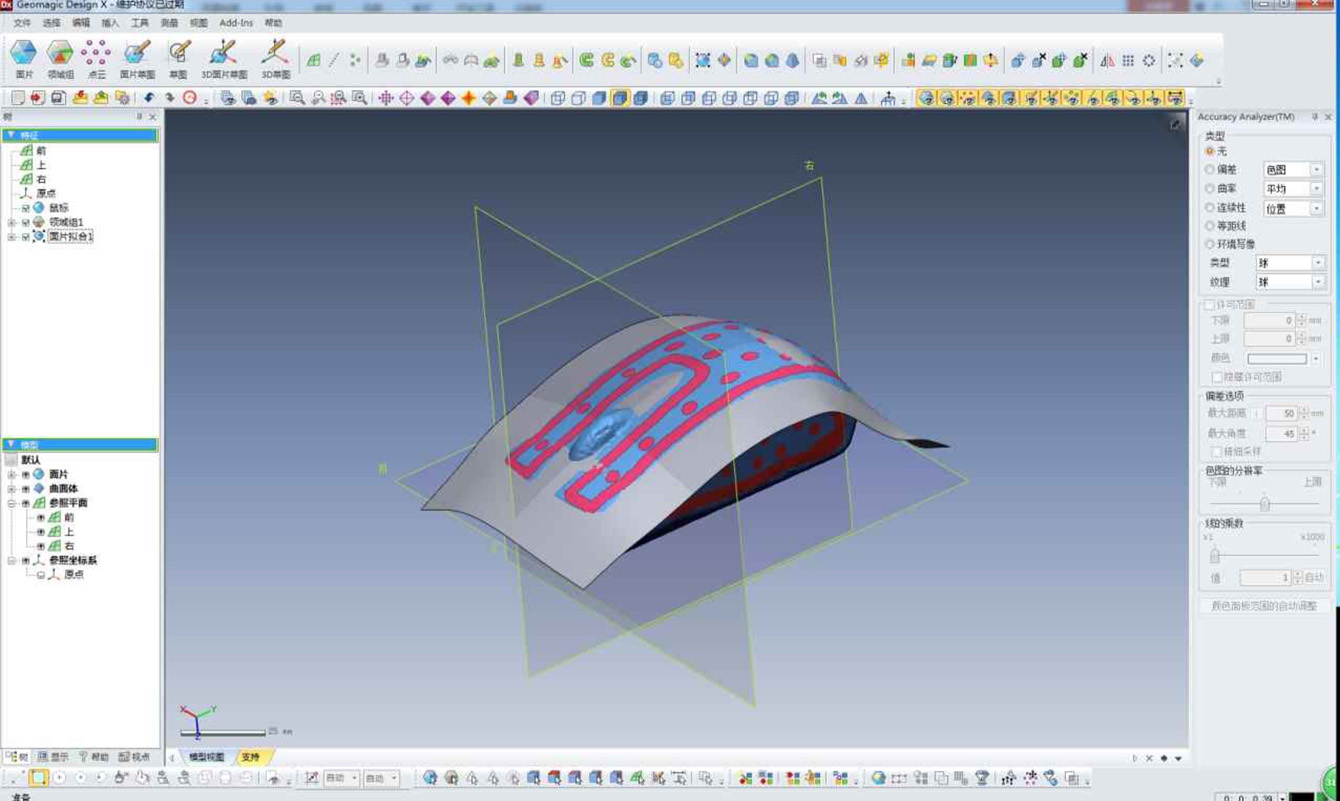This screenshot has width=1340, height=801.
Task: Click the undo arrow icon
Action: tap(149, 98)
